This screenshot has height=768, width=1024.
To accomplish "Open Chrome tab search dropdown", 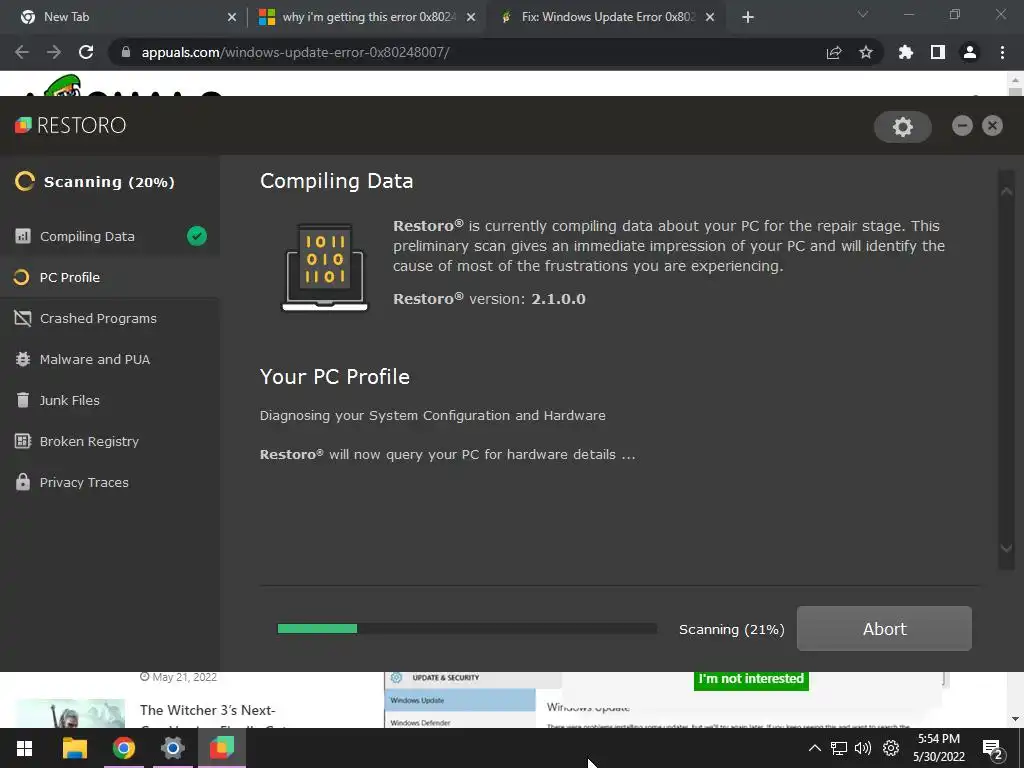I will coord(863,15).
